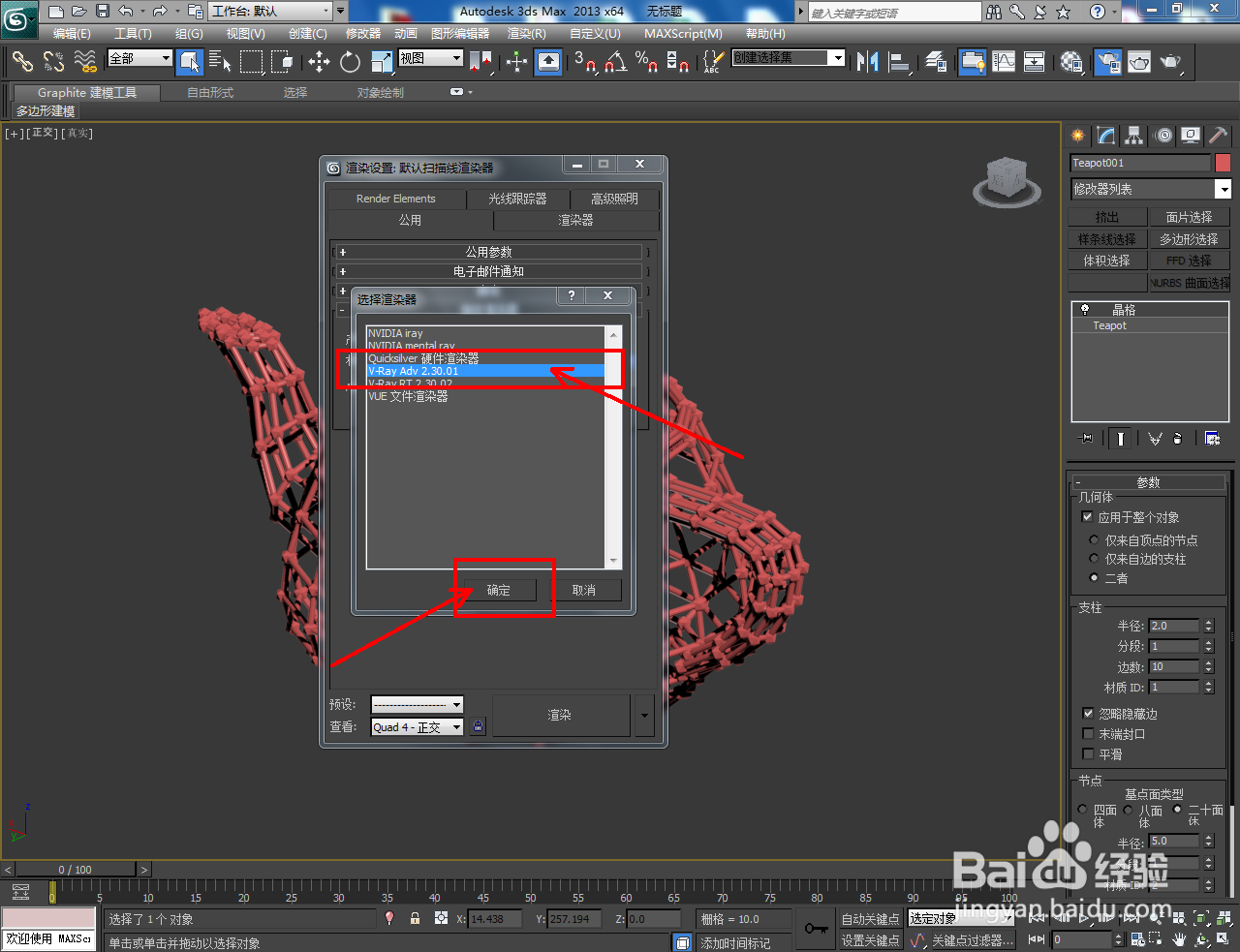Confirm renderer choice with 确定 button
This screenshot has height=952, width=1240.
click(x=498, y=590)
